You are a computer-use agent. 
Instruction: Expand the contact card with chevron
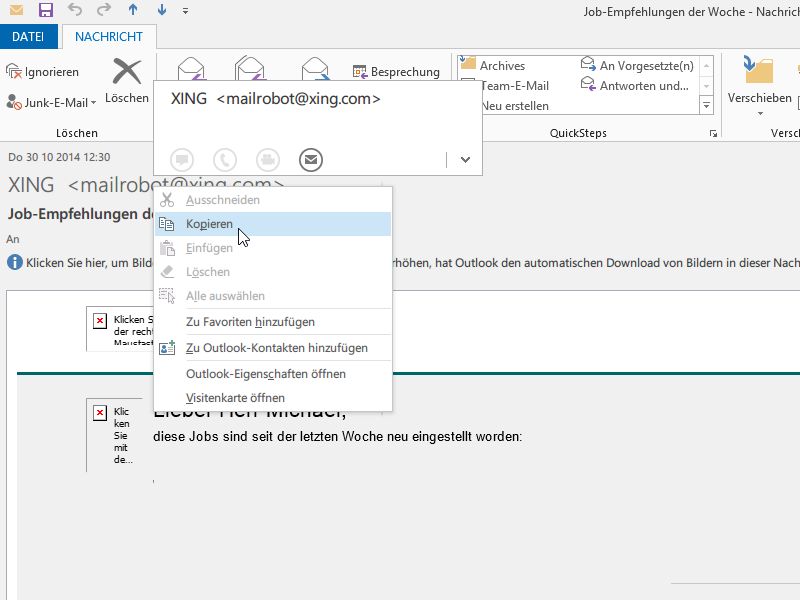click(x=465, y=160)
